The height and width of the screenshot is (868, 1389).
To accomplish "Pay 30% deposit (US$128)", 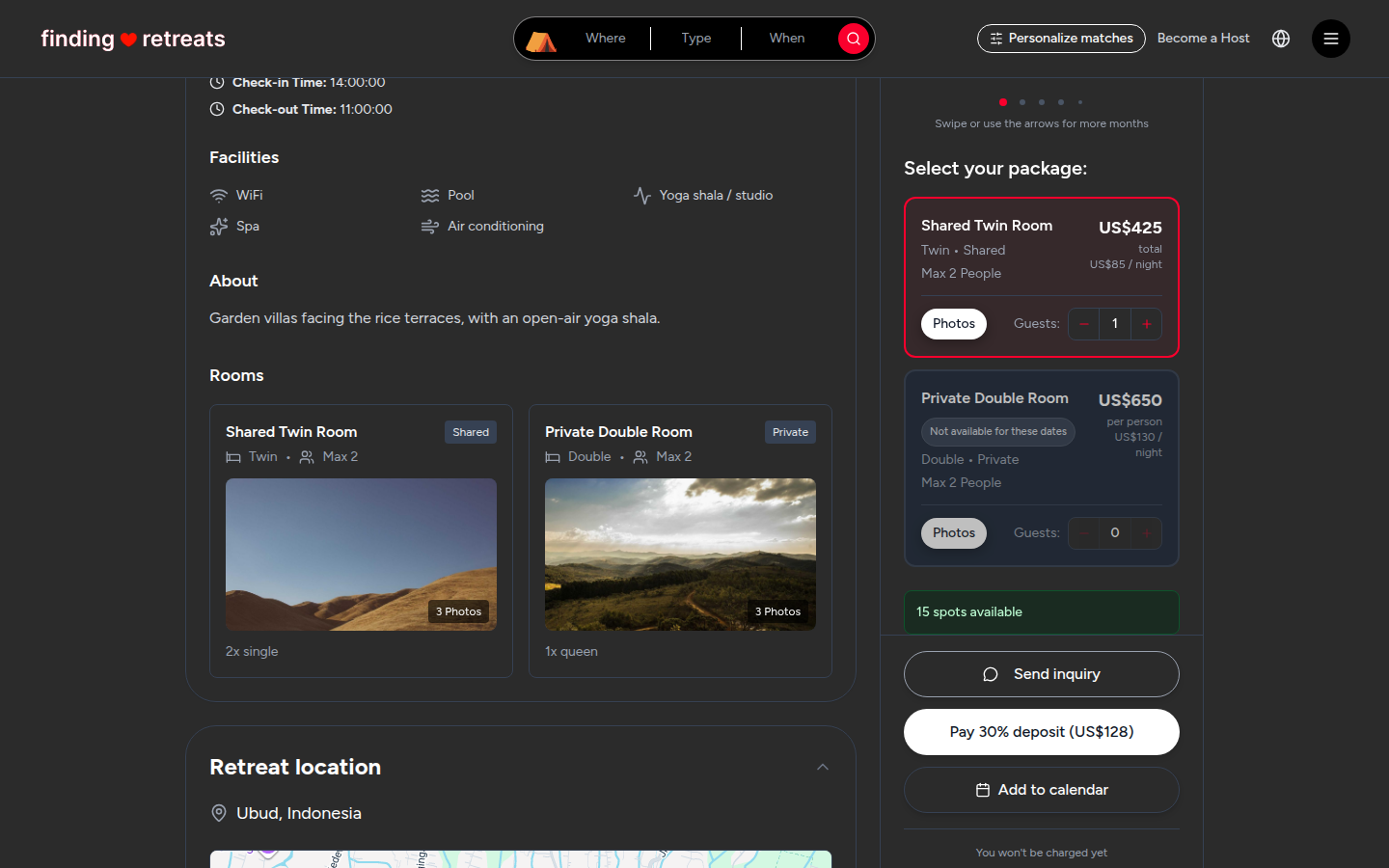I will (1042, 732).
